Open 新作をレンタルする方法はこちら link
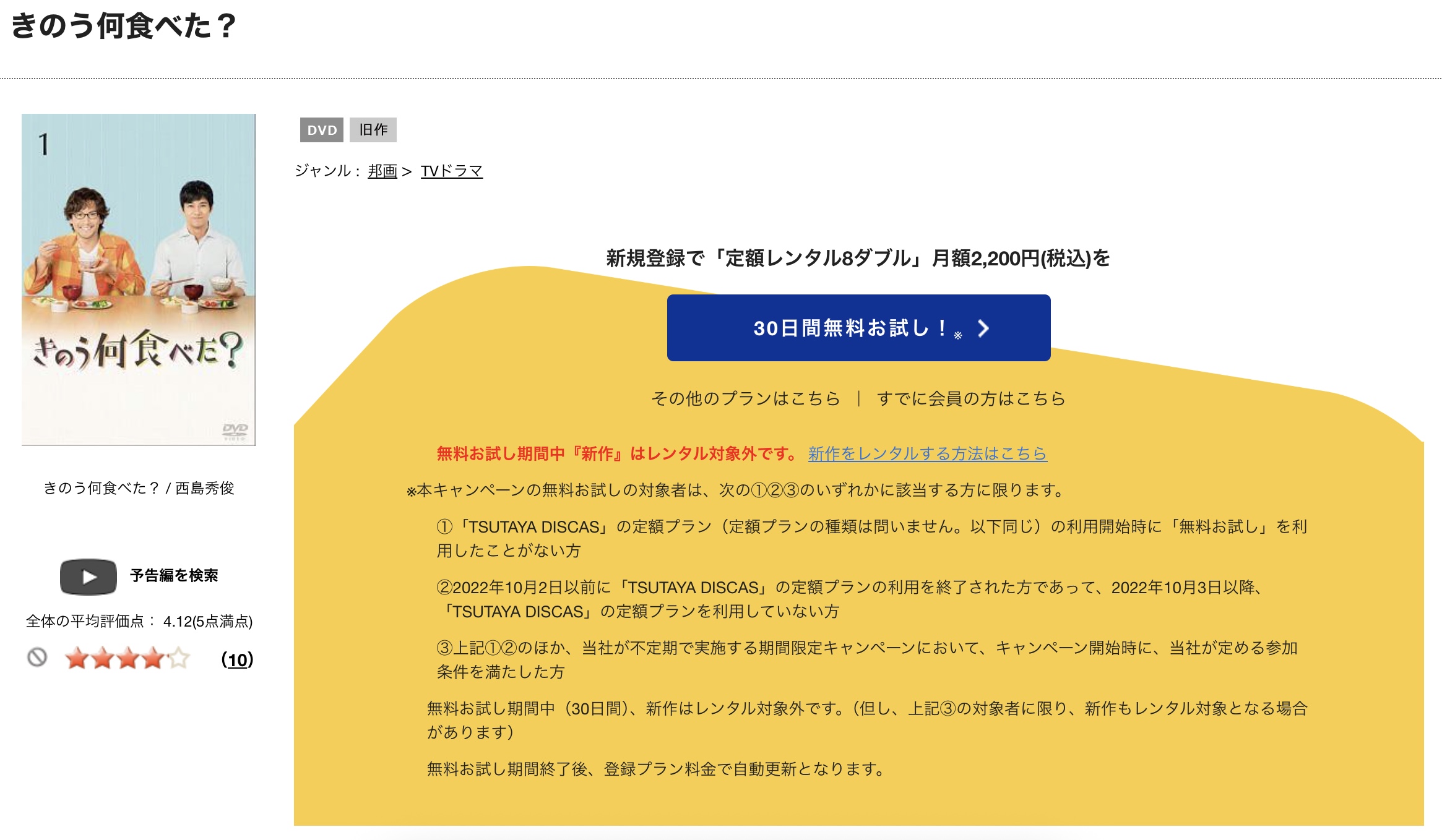This screenshot has width=1442, height=840. click(x=926, y=453)
